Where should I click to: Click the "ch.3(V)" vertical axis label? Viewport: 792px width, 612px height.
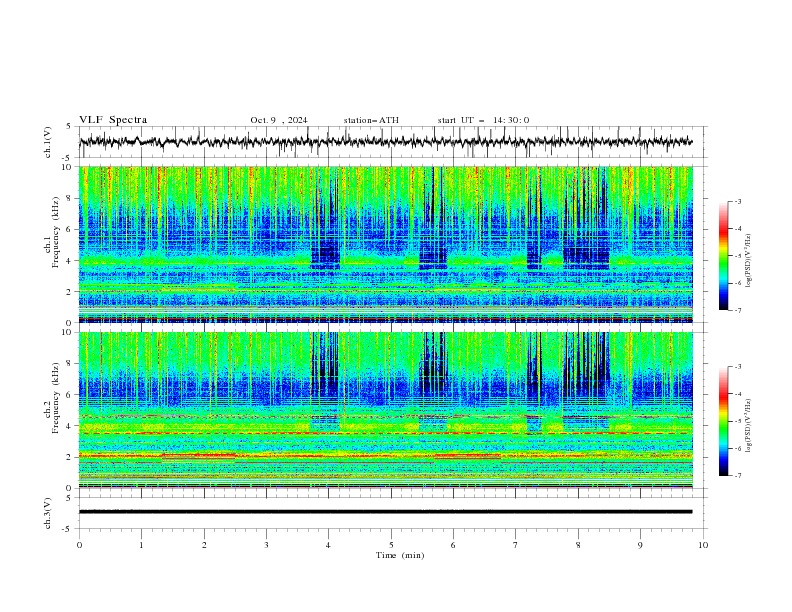(48, 513)
